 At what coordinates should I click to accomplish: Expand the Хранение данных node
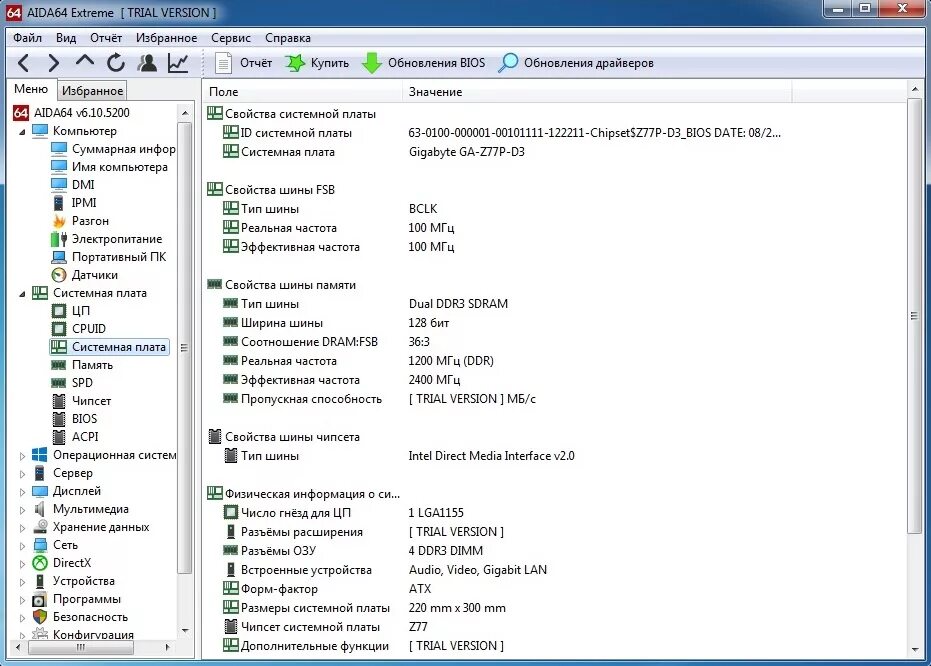(x=22, y=528)
